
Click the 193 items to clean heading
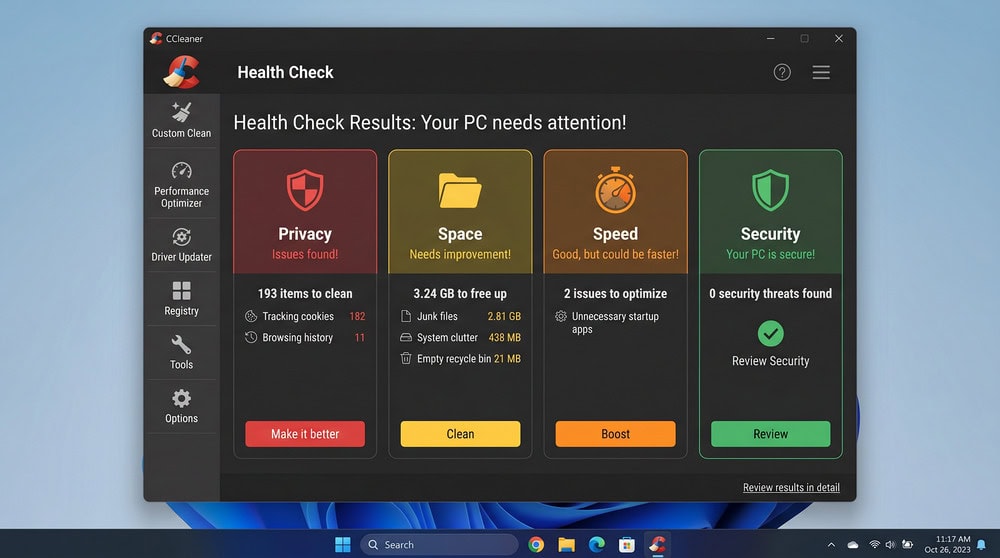(x=305, y=293)
